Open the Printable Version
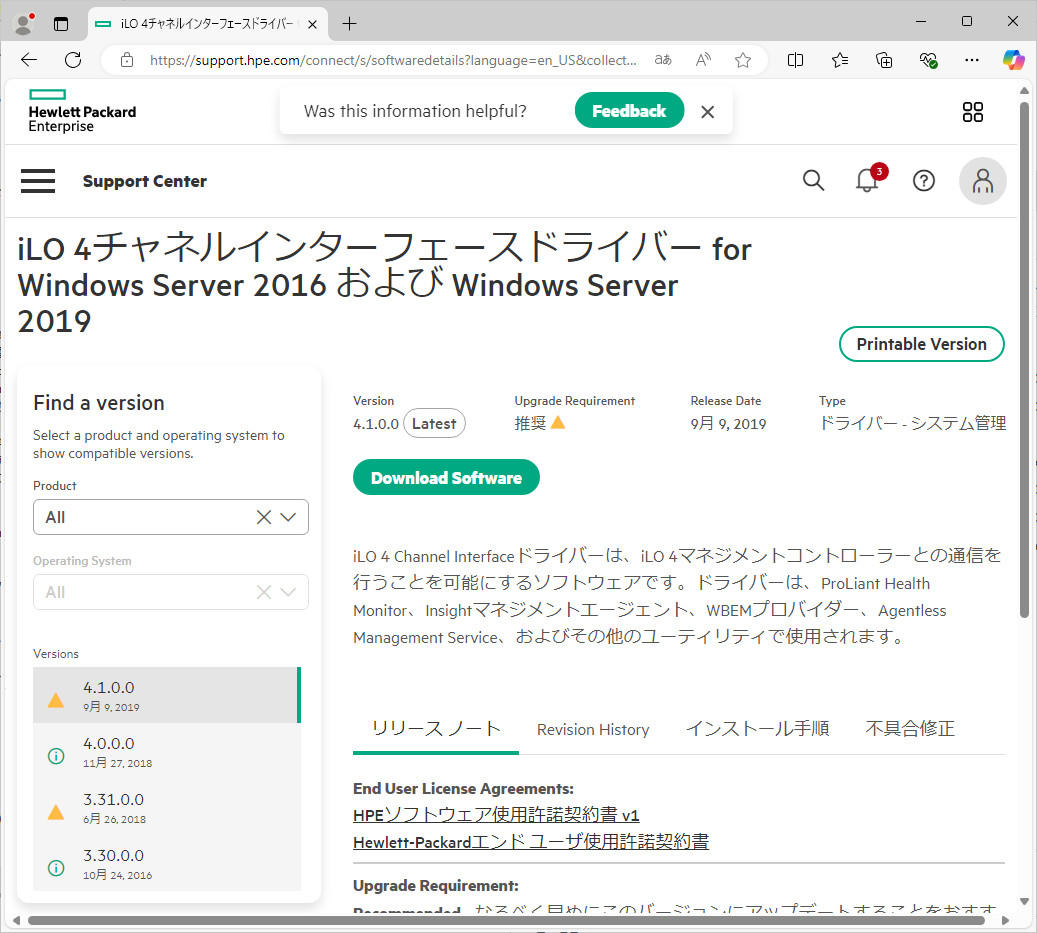 [921, 344]
